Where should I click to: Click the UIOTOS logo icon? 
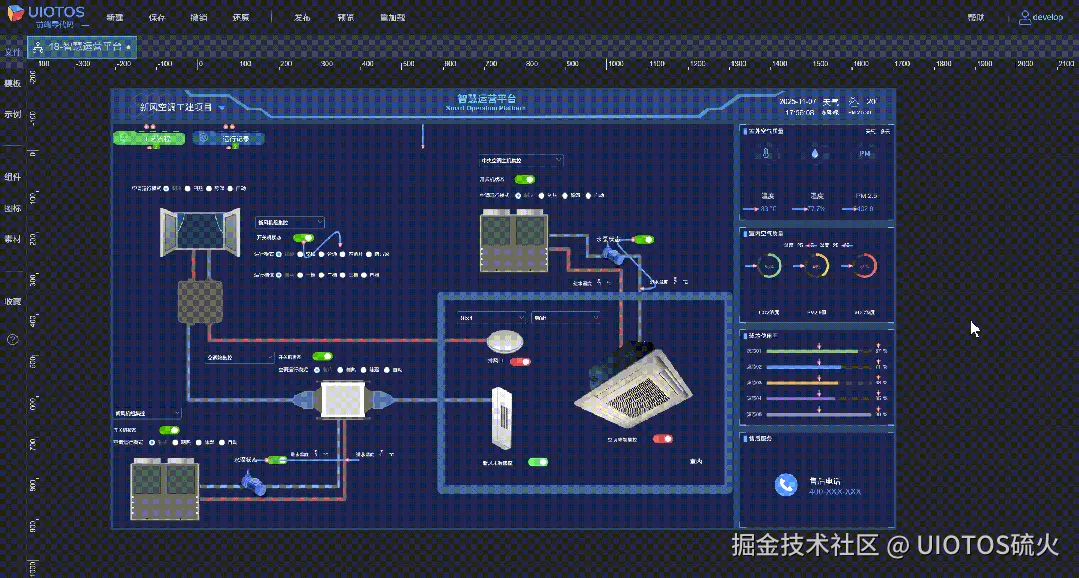coord(14,12)
